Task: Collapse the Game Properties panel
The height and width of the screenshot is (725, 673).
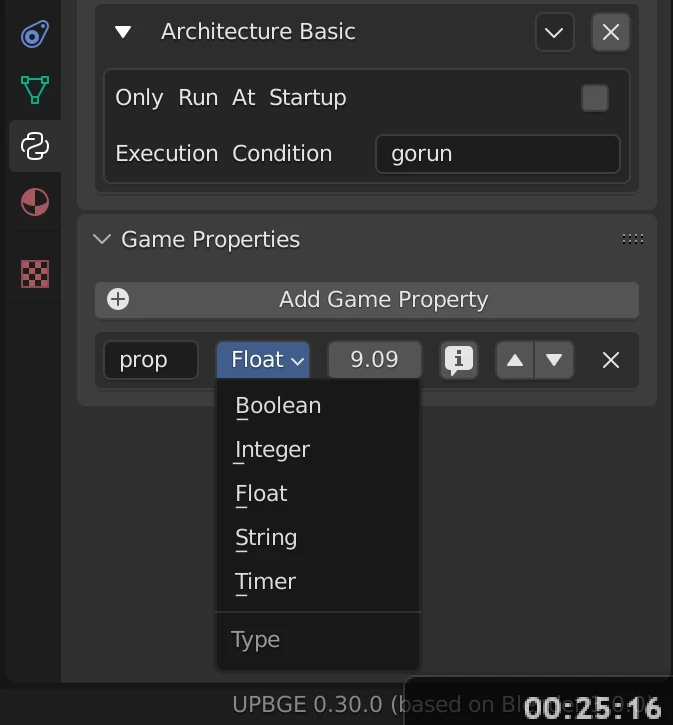Action: click(x=102, y=240)
